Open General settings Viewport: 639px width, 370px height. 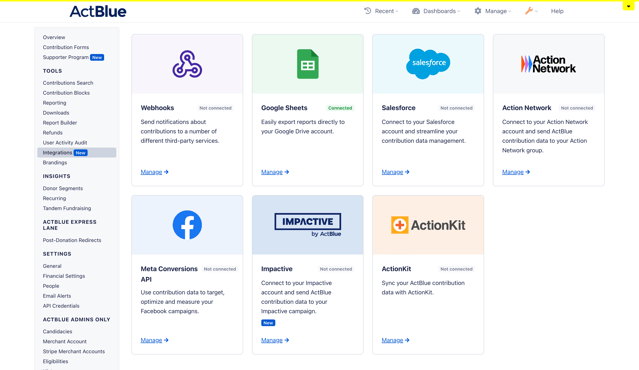tap(52, 266)
